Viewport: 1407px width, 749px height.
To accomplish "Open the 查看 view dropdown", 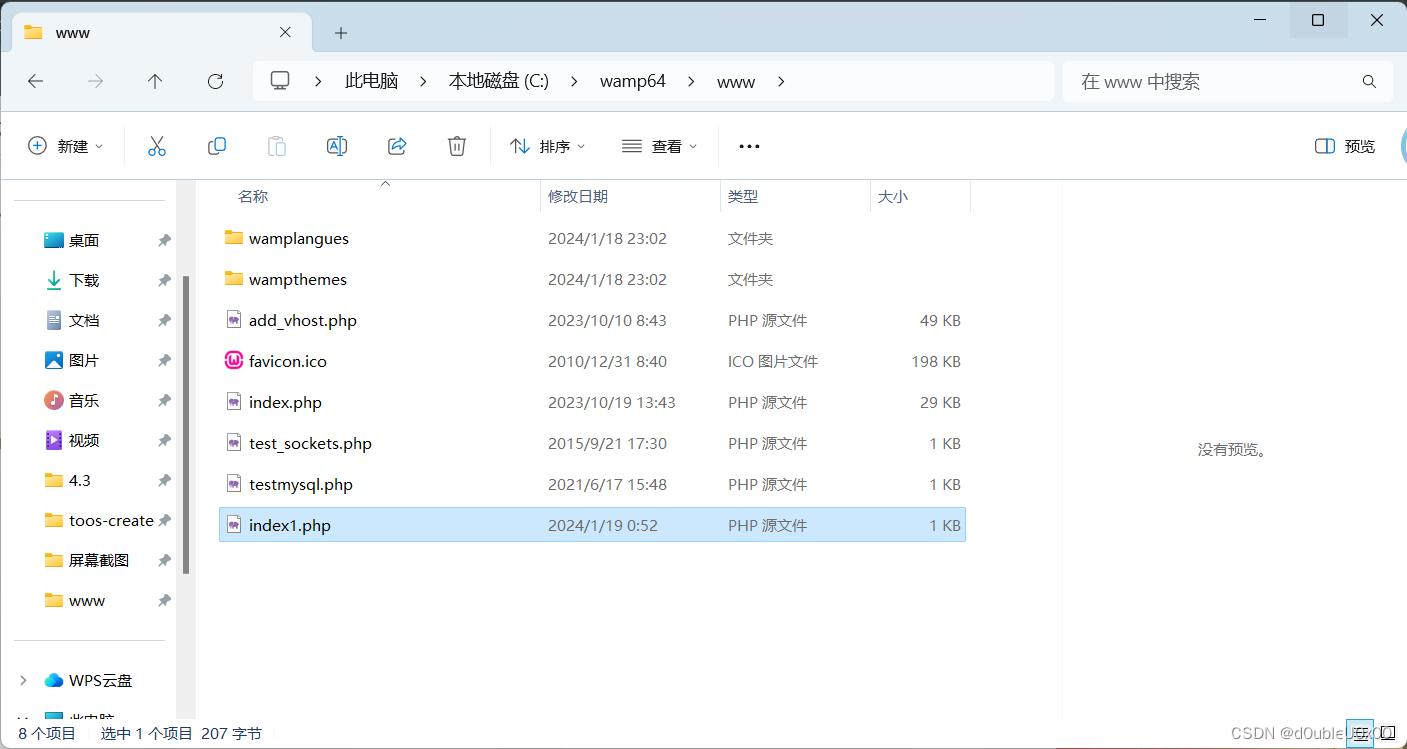I will [x=659, y=146].
